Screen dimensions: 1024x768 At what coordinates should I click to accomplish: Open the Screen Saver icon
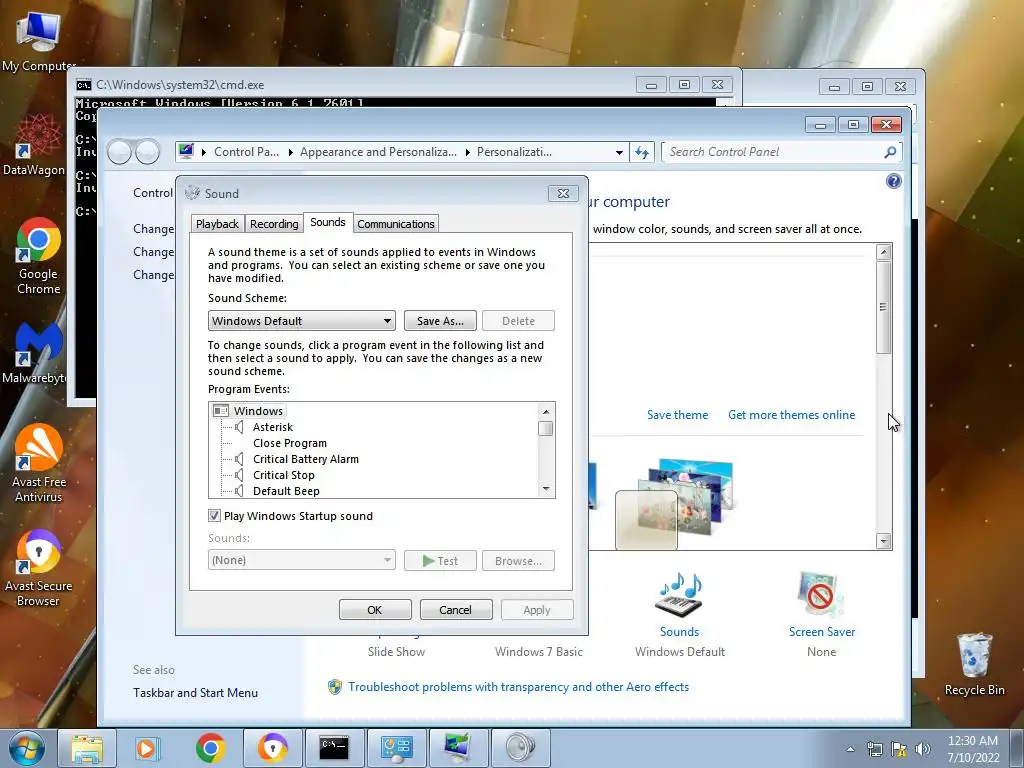click(822, 605)
